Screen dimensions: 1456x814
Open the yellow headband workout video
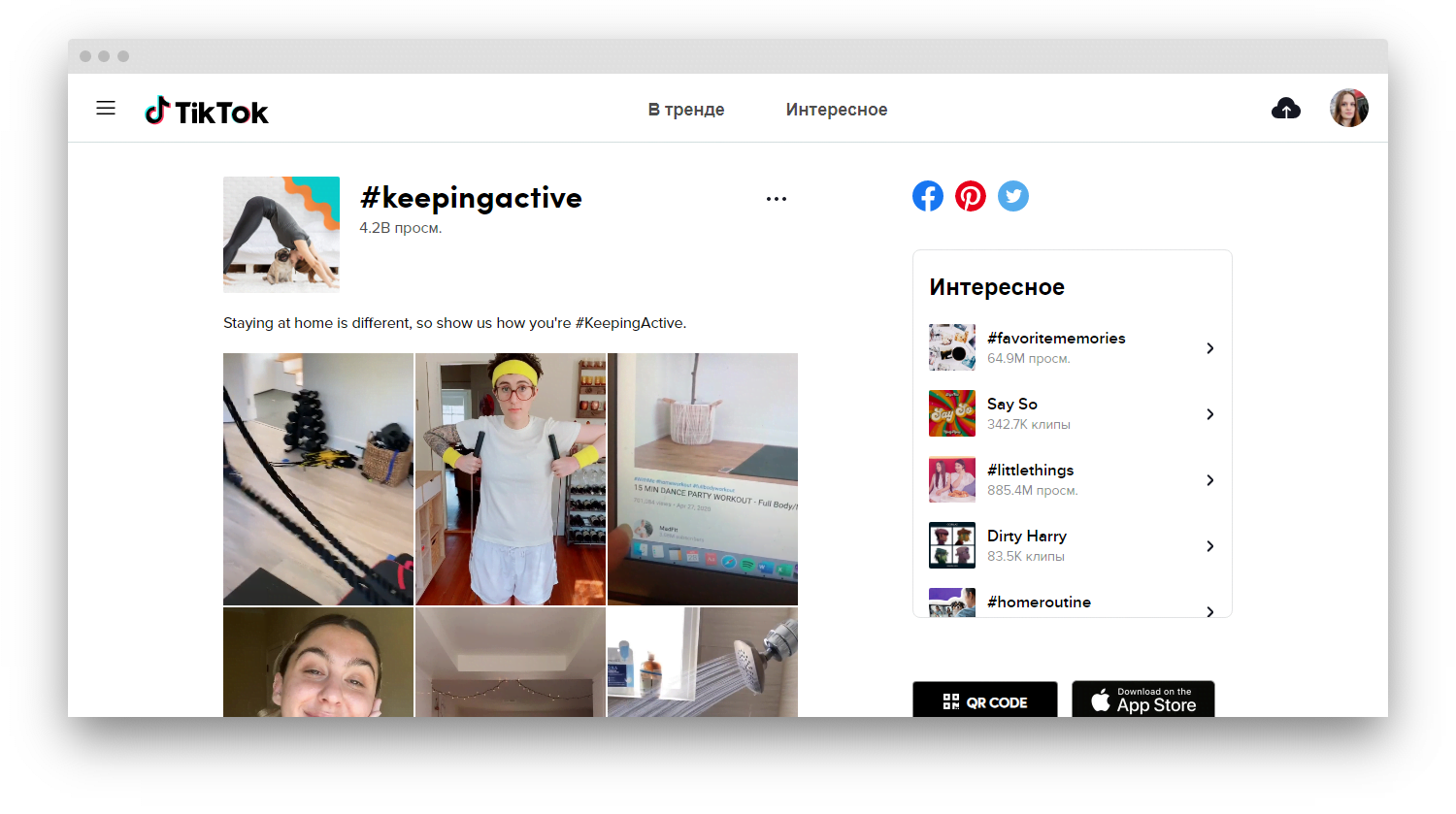pos(511,479)
